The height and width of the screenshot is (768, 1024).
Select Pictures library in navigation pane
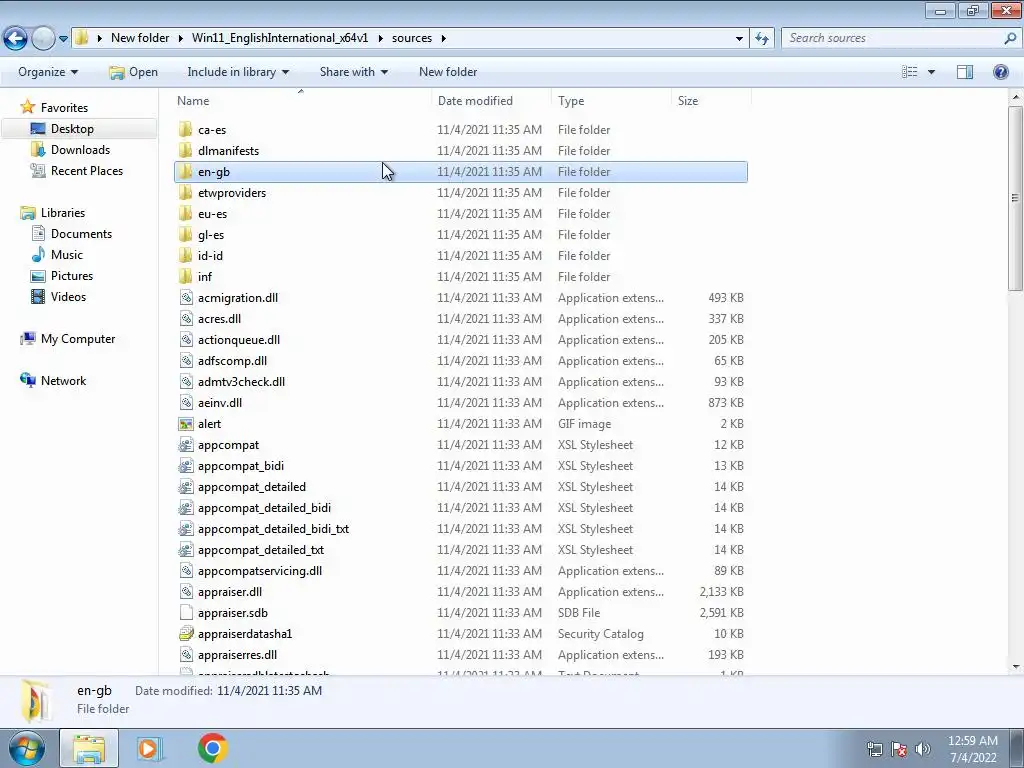click(72, 276)
